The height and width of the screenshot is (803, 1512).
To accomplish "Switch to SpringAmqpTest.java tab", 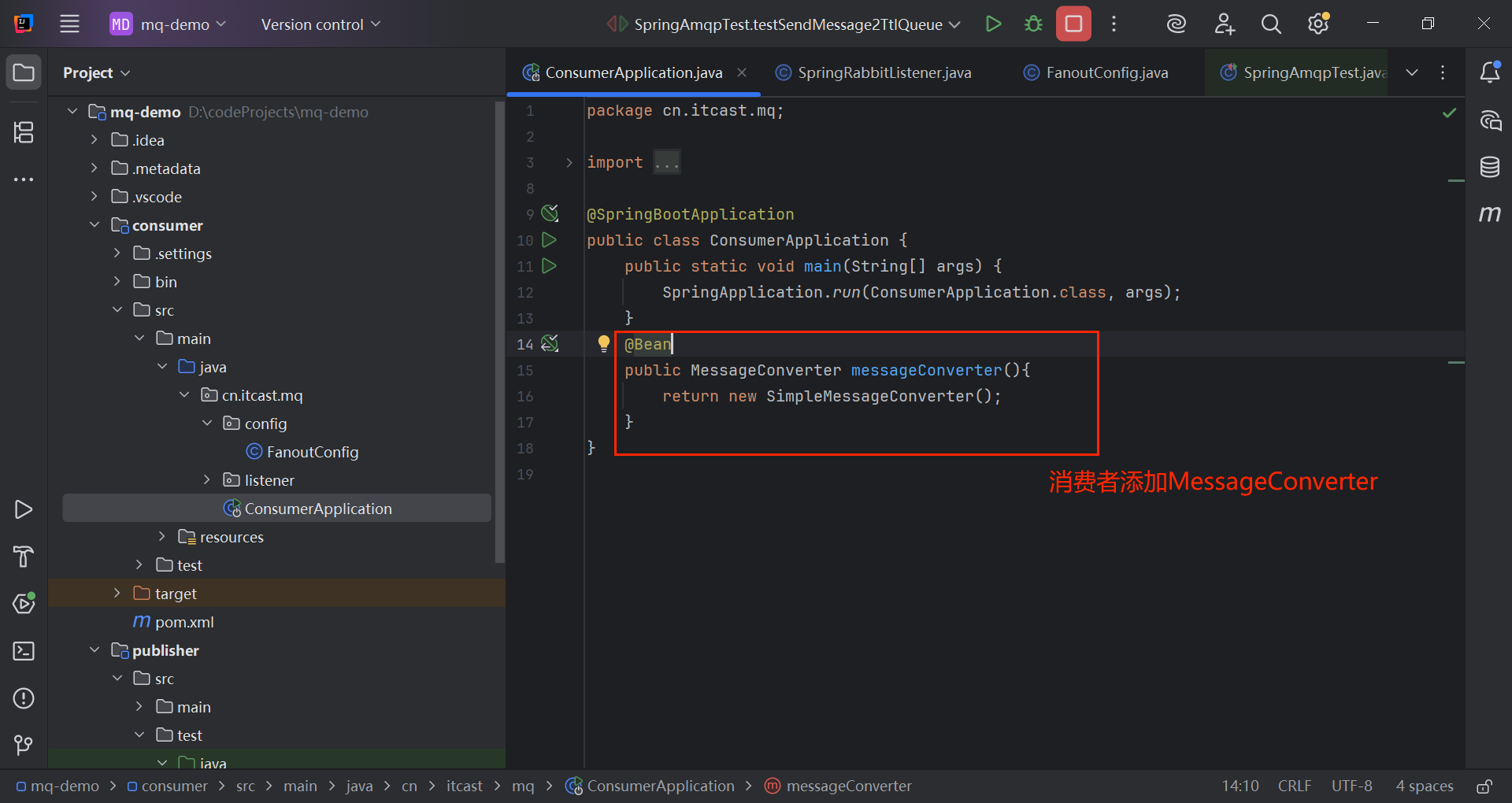I will (1303, 72).
